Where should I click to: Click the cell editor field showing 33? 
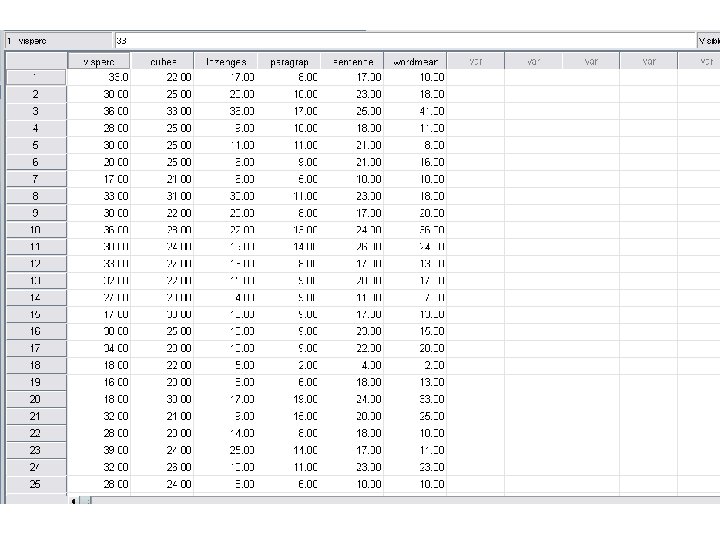pyautogui.click(x=405, y=41)
